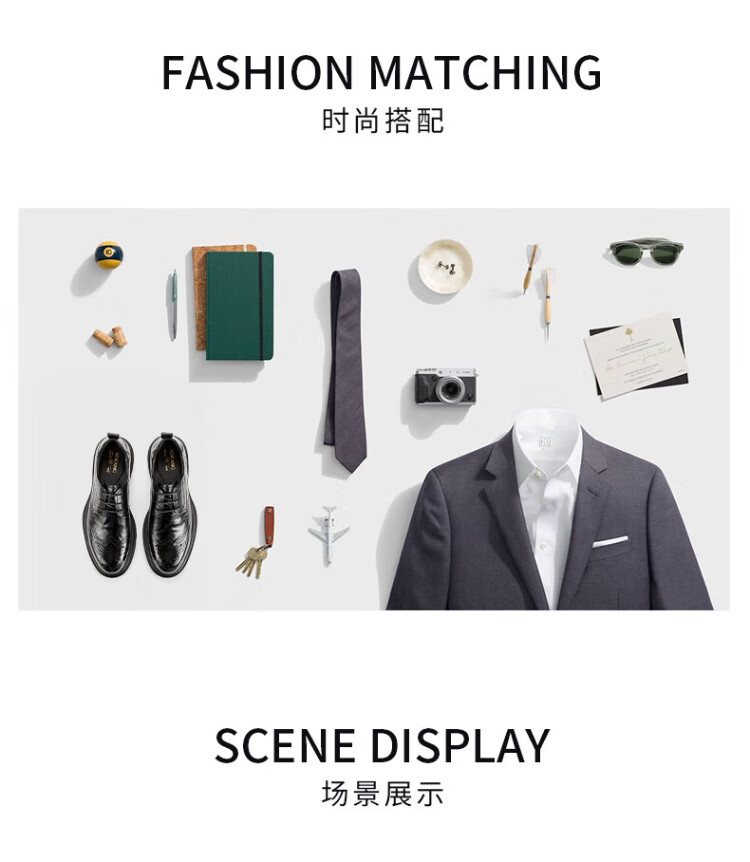Click the two wine corks
The height and width of the screenshot is (862, 750).
(x=110, y=336)
